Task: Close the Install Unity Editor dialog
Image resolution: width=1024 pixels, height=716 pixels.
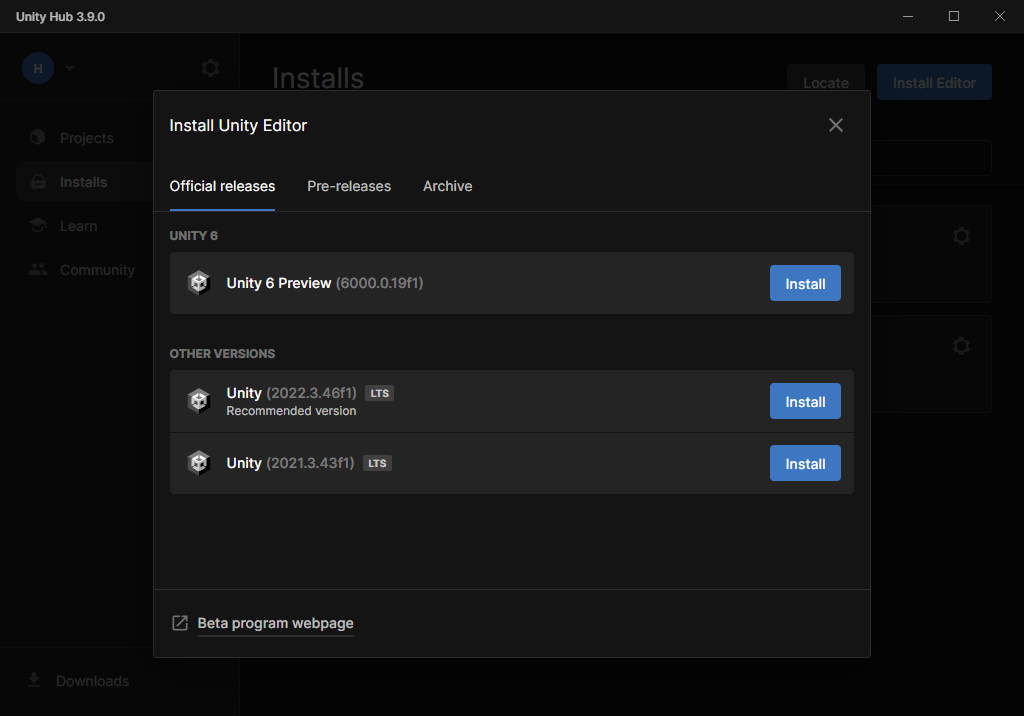Action: point(835,125)
